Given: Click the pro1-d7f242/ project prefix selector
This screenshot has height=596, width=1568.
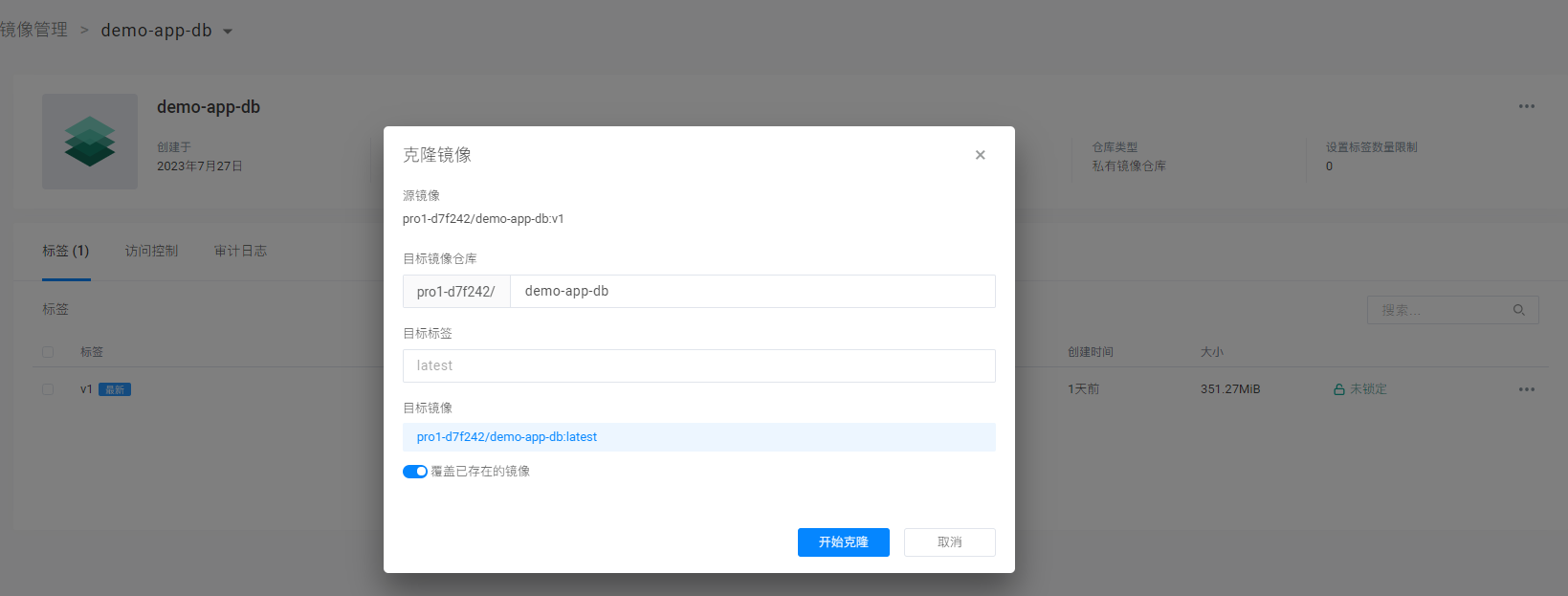Looking at the screenshot, I should coord(456,292).
